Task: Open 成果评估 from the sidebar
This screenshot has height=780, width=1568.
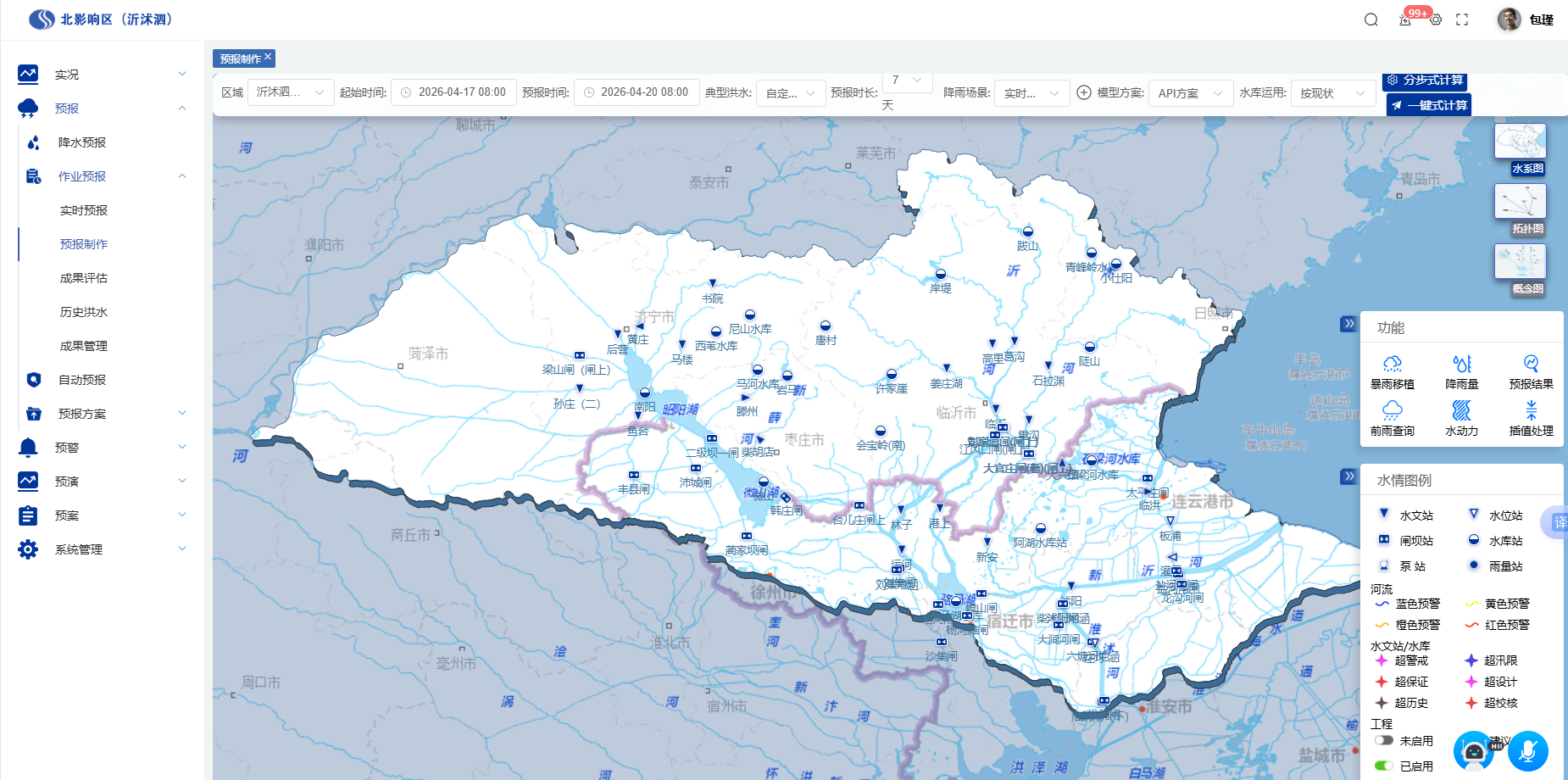Action: (x=84, y=278)
